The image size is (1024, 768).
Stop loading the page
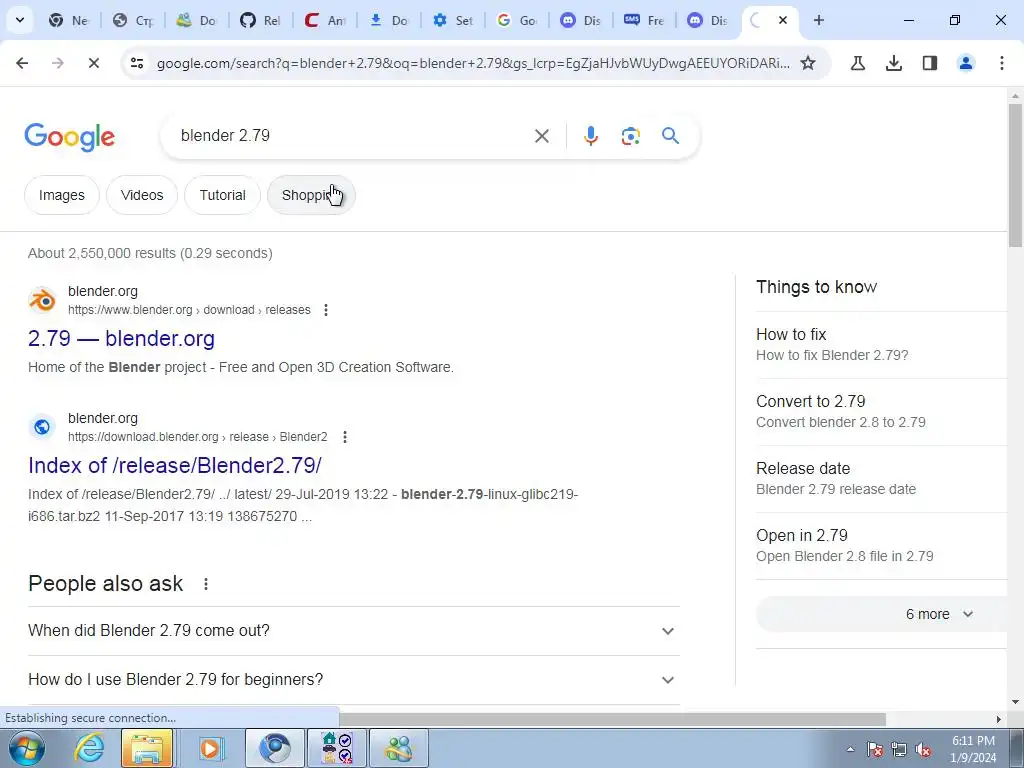pos(93,63)
